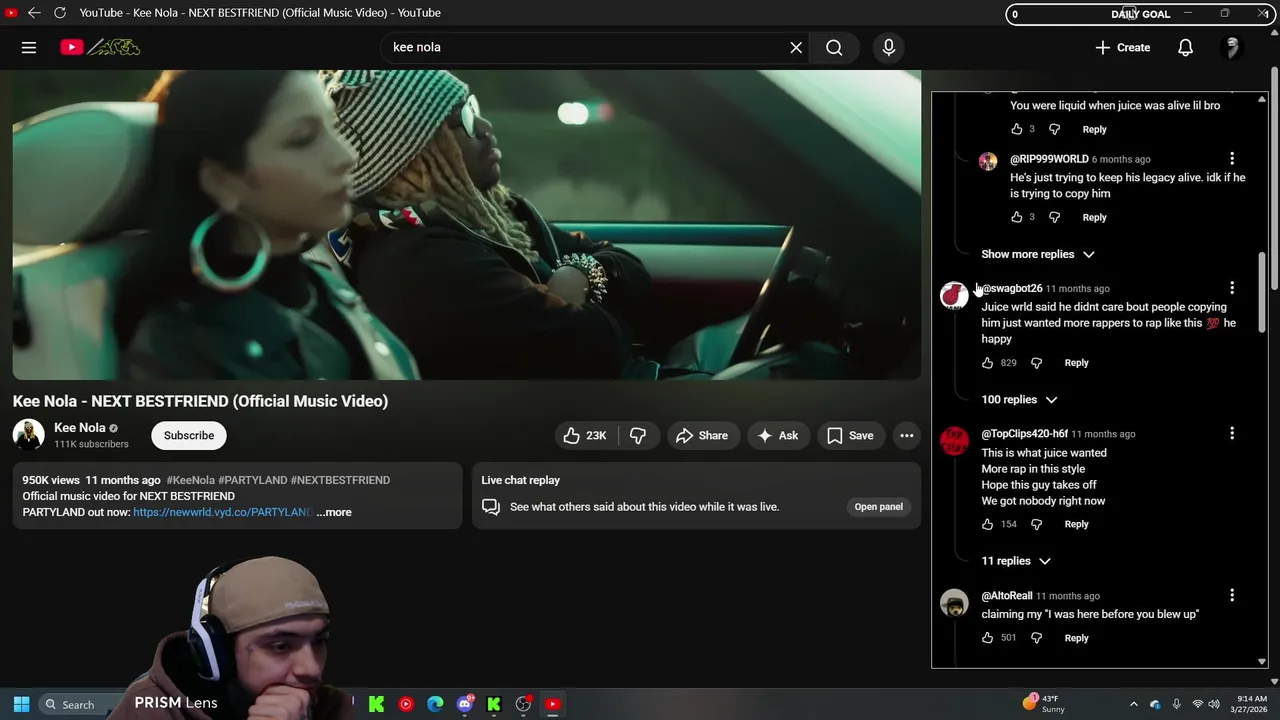Reply to @AltoReall comment
Viewport: 1280px width, 720px height.
pyautogui.click(x=1076, y=638)
